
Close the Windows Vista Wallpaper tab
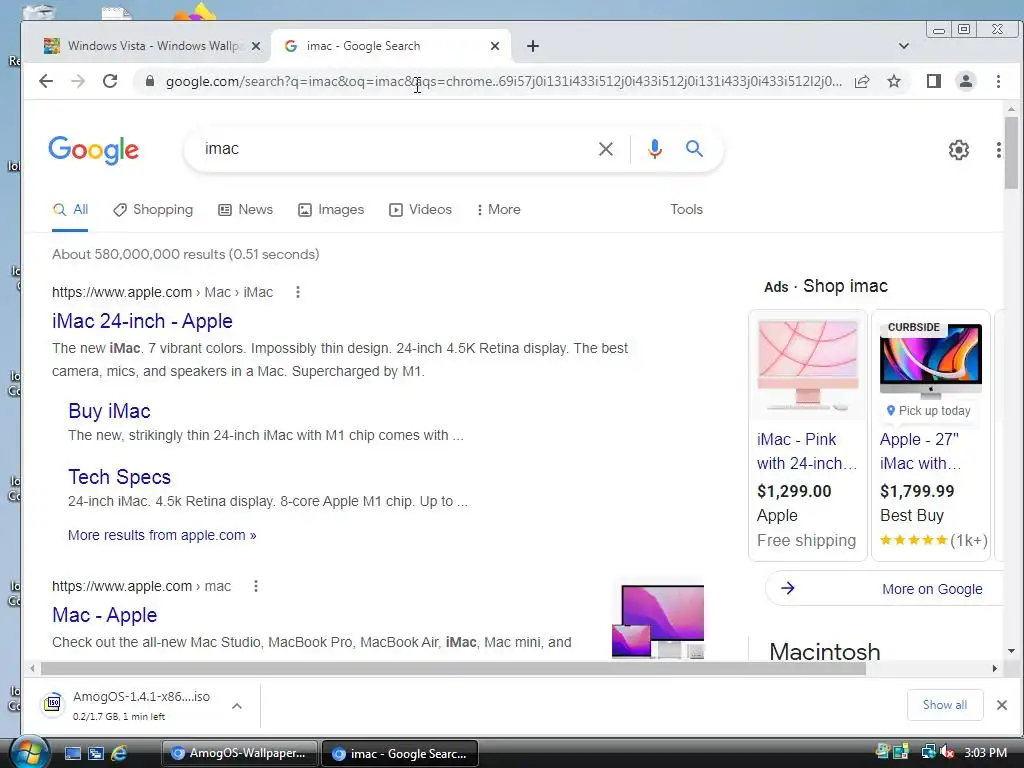(x=256, y=46)
